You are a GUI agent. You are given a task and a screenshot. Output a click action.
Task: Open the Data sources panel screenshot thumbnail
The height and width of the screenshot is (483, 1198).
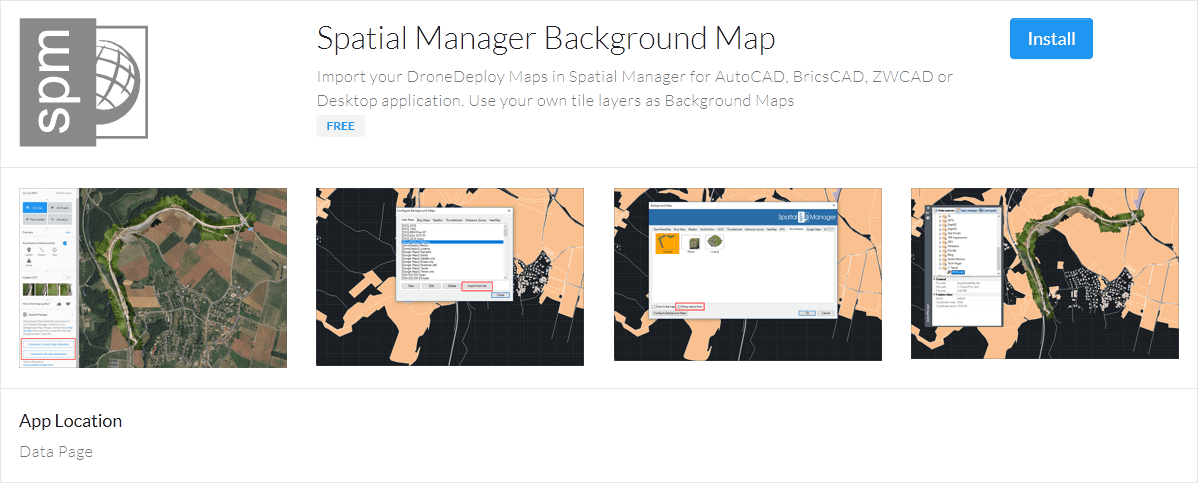point(1045,274)
